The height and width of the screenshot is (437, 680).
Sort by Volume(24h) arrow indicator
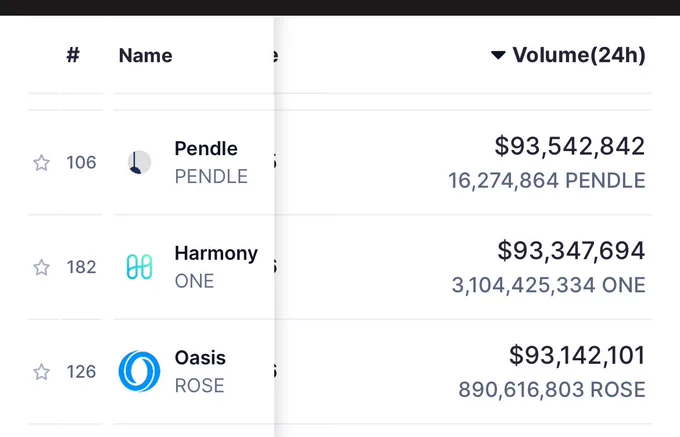tap(498, 55)
